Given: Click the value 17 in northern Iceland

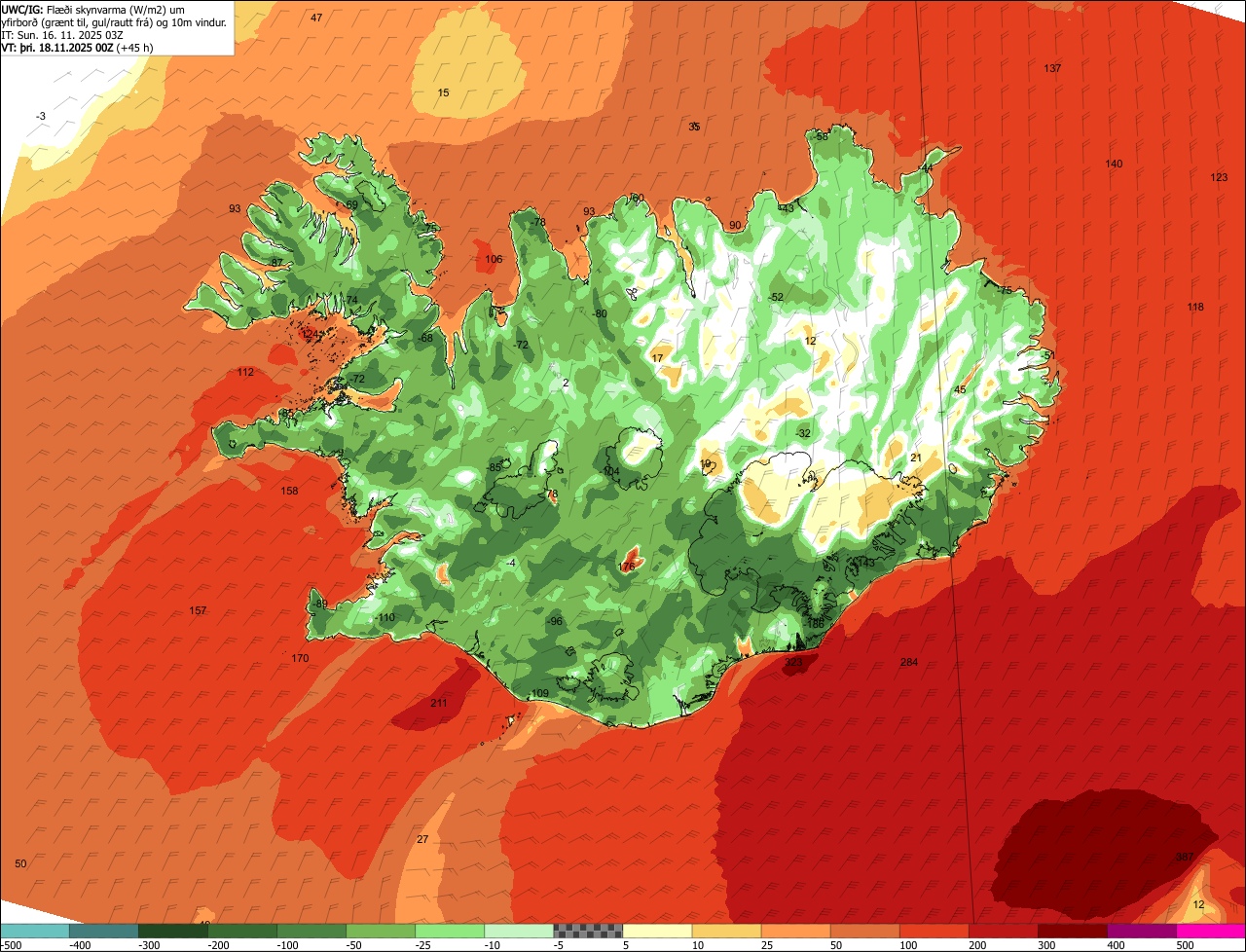Looking at the screenshot, I should click(657, 358).
